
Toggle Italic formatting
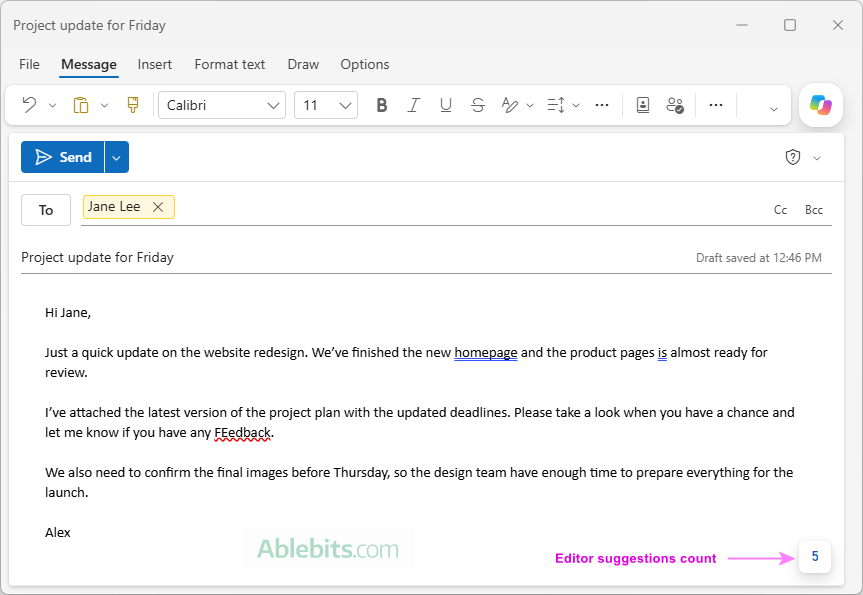pos(413,105)
